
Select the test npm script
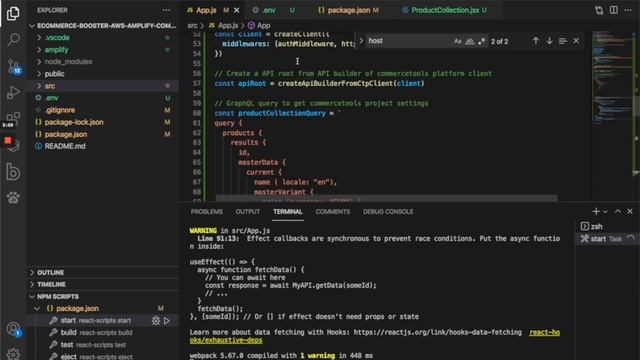(x=103, y=345)
